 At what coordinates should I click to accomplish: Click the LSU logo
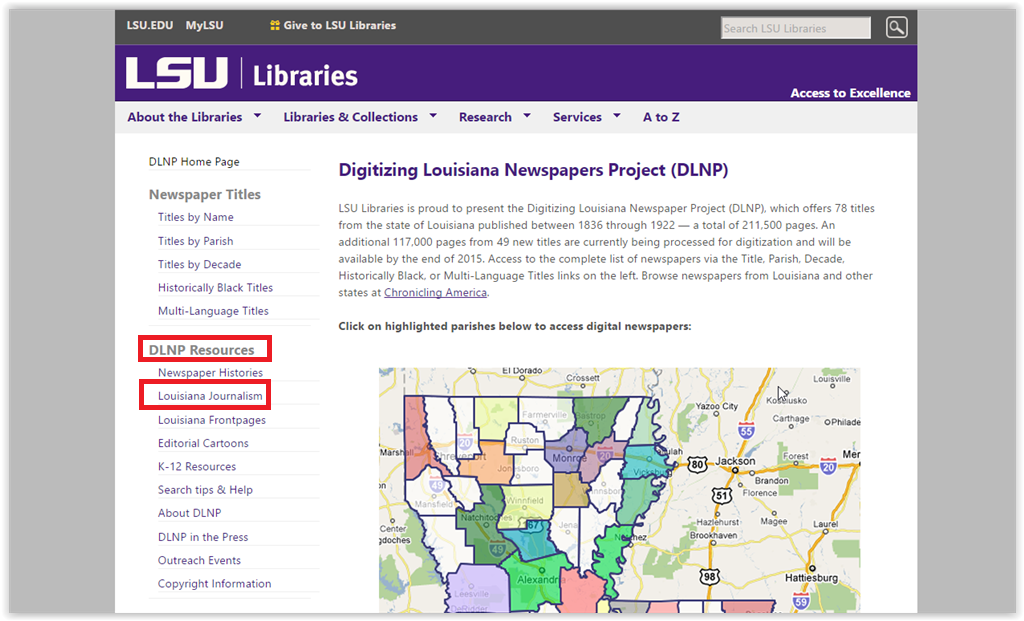(x=176, y=72)
